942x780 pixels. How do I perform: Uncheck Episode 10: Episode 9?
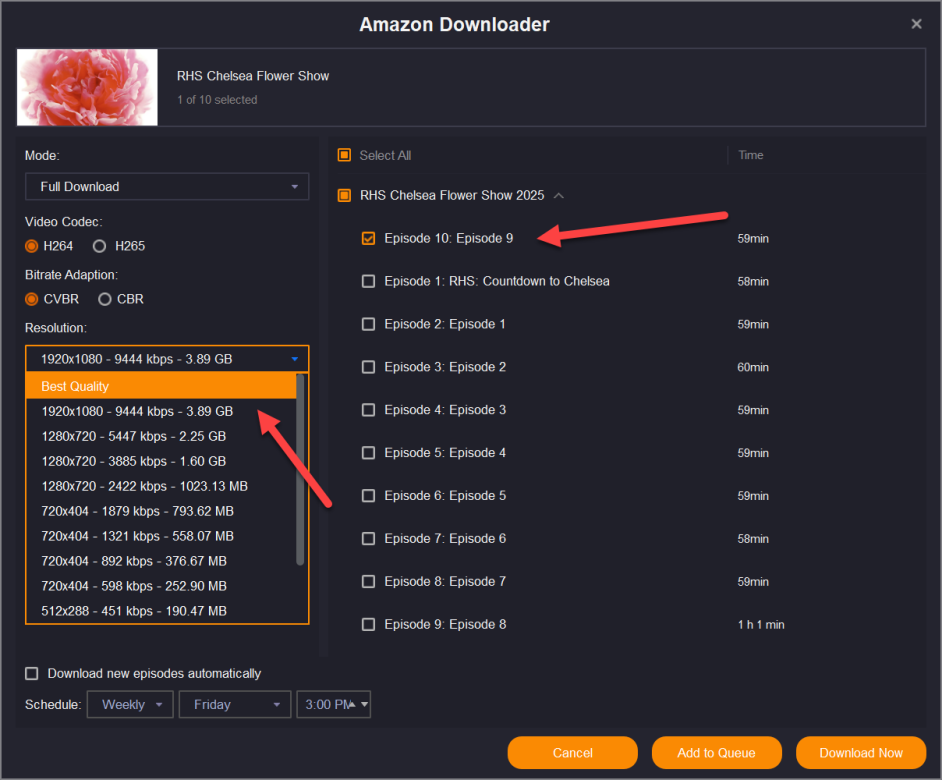[x=368, y=239]
